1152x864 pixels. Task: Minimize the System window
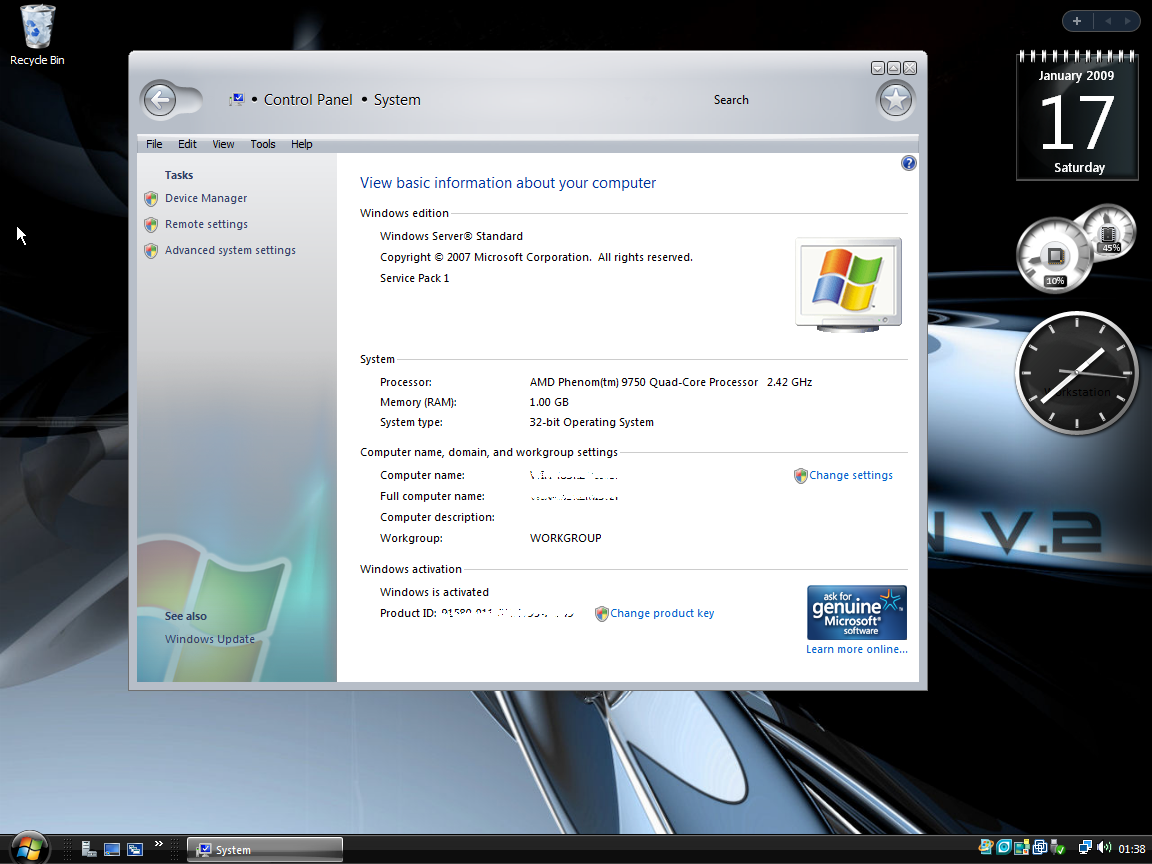coord(878,68)
